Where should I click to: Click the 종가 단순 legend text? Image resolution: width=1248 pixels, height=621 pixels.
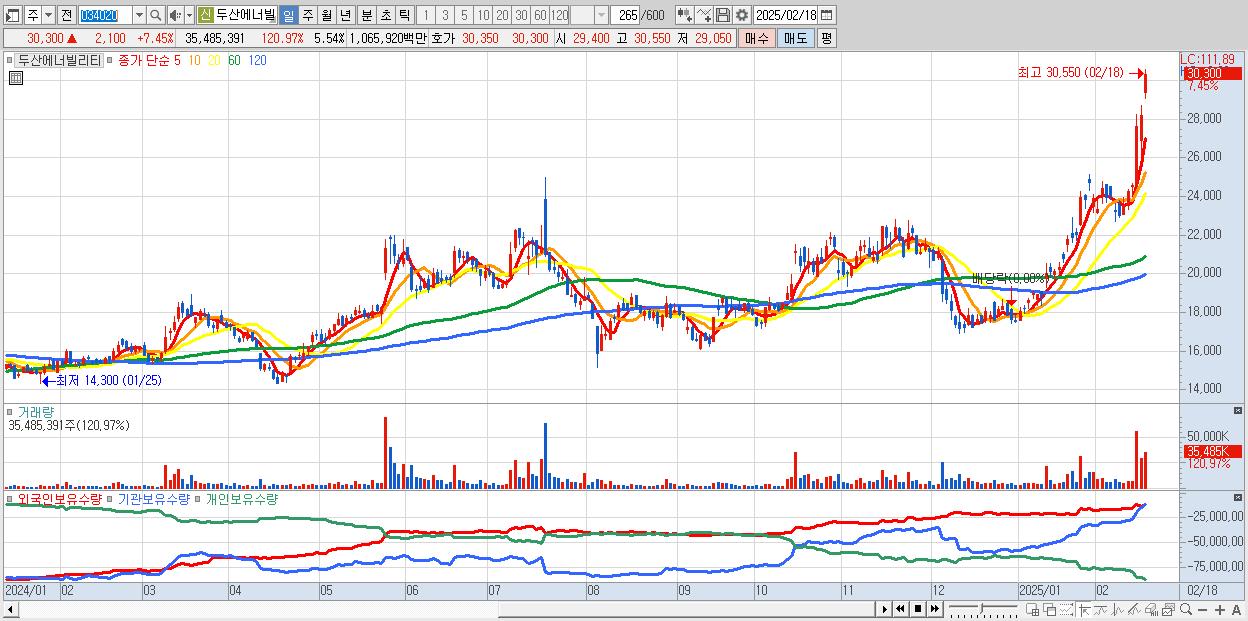143,60
